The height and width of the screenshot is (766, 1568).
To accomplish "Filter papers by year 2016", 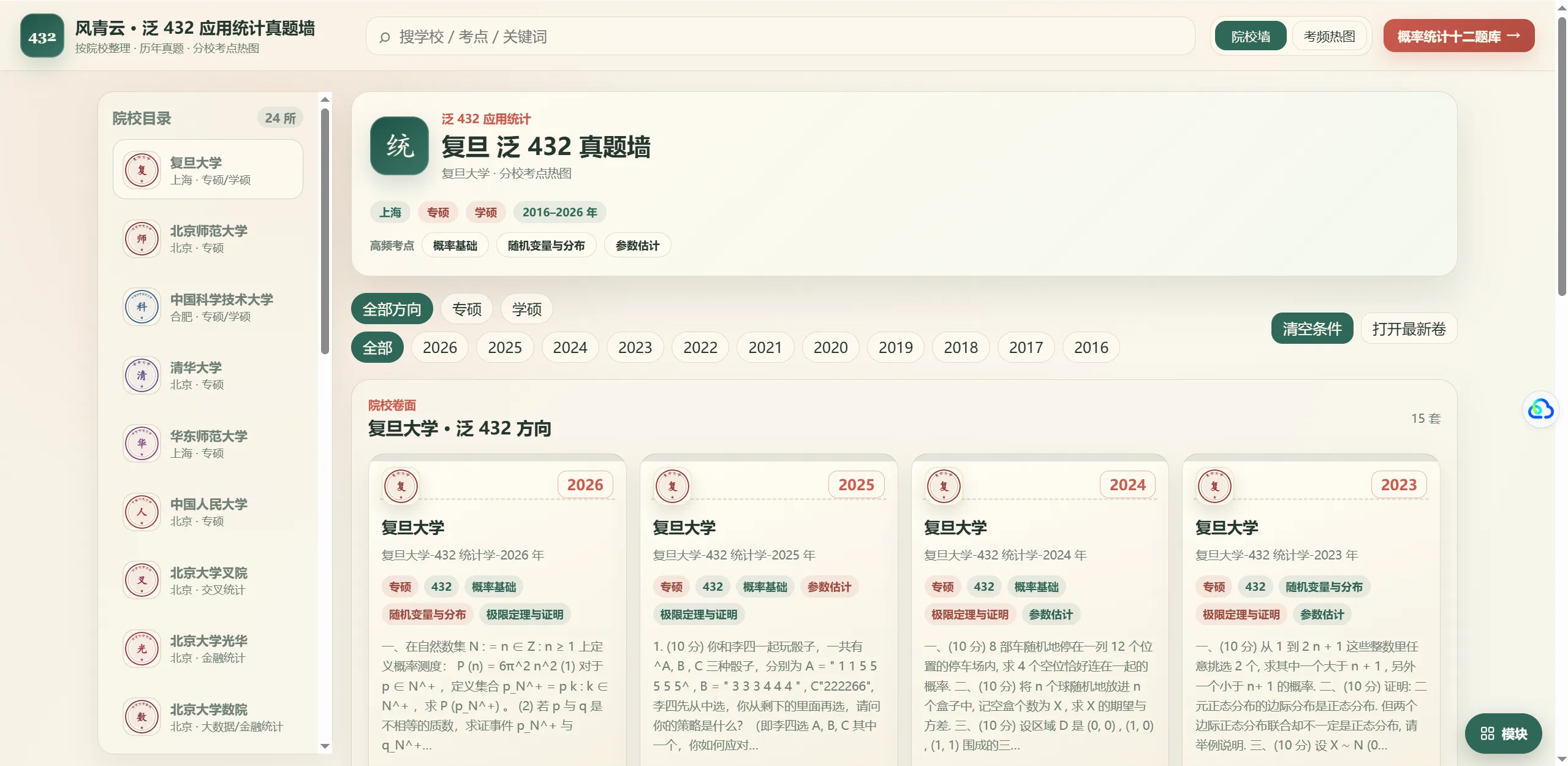I will point(1091,347).
